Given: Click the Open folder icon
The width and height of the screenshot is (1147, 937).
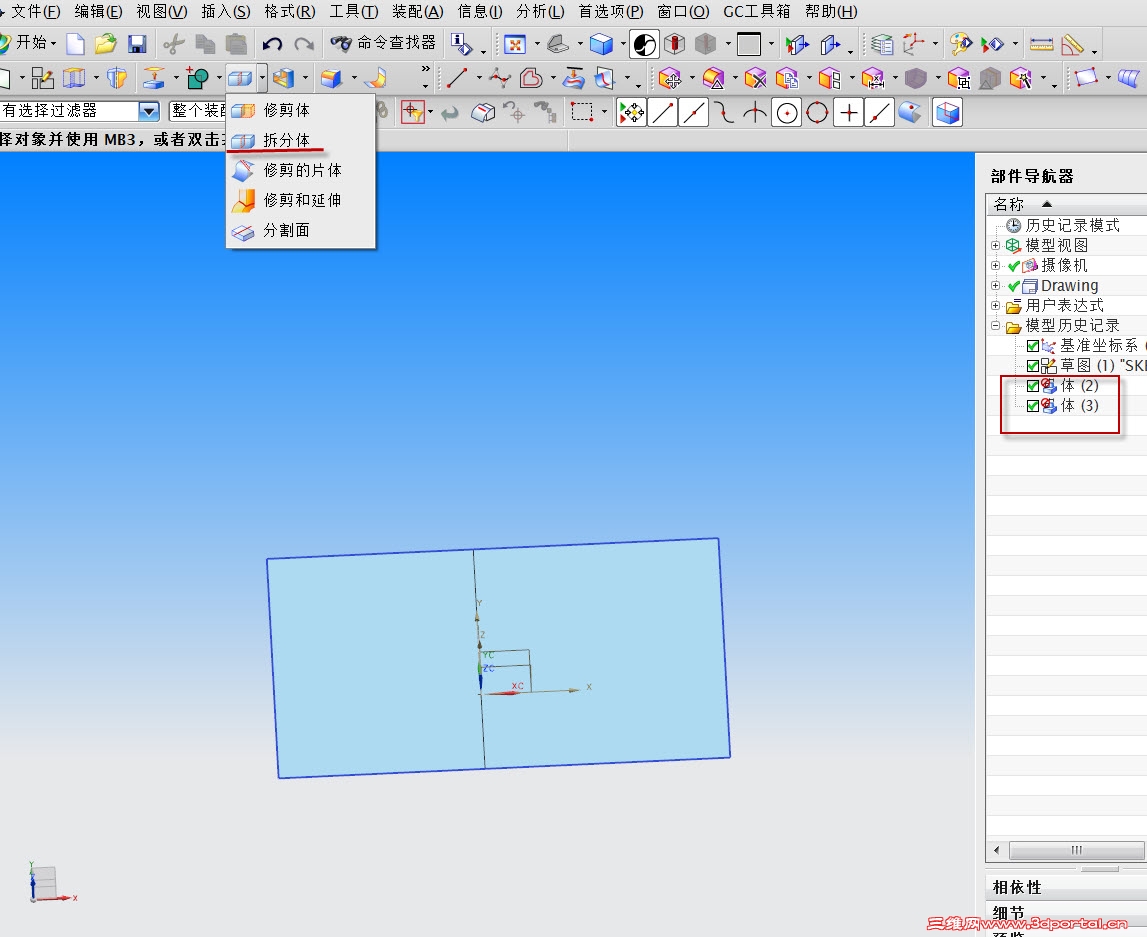Looking at the screenshot, I should click(x=105, y=44).
